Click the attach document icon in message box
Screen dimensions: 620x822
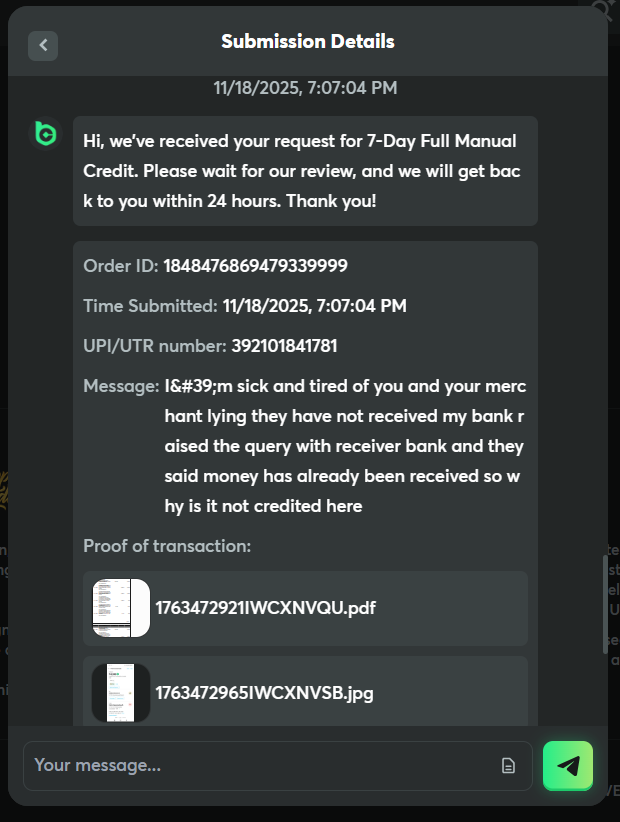coord(508,766)
